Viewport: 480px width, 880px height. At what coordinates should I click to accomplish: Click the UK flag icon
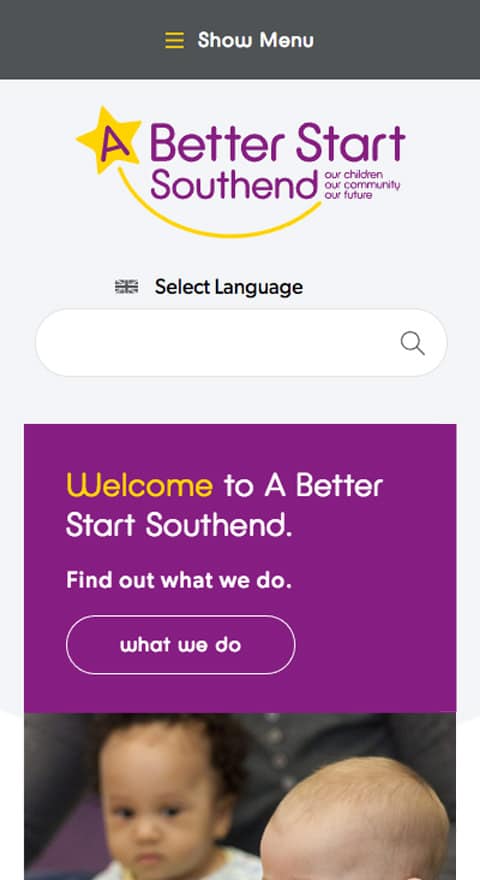pos(126,287)
